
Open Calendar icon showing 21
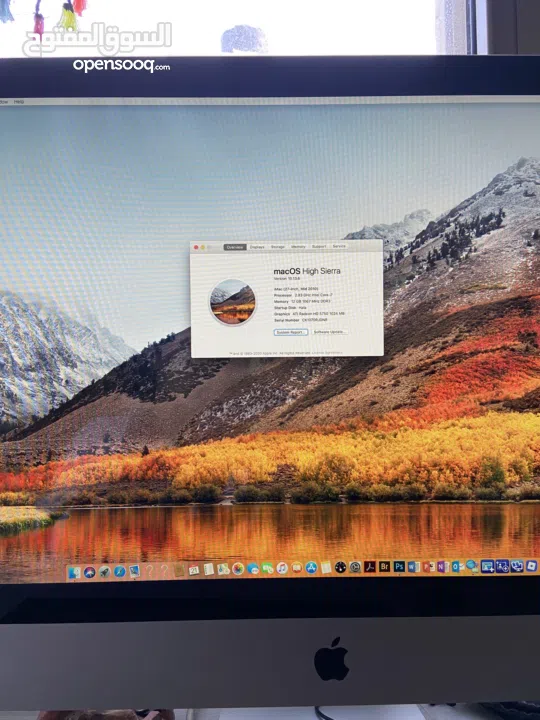coord(194,570)
